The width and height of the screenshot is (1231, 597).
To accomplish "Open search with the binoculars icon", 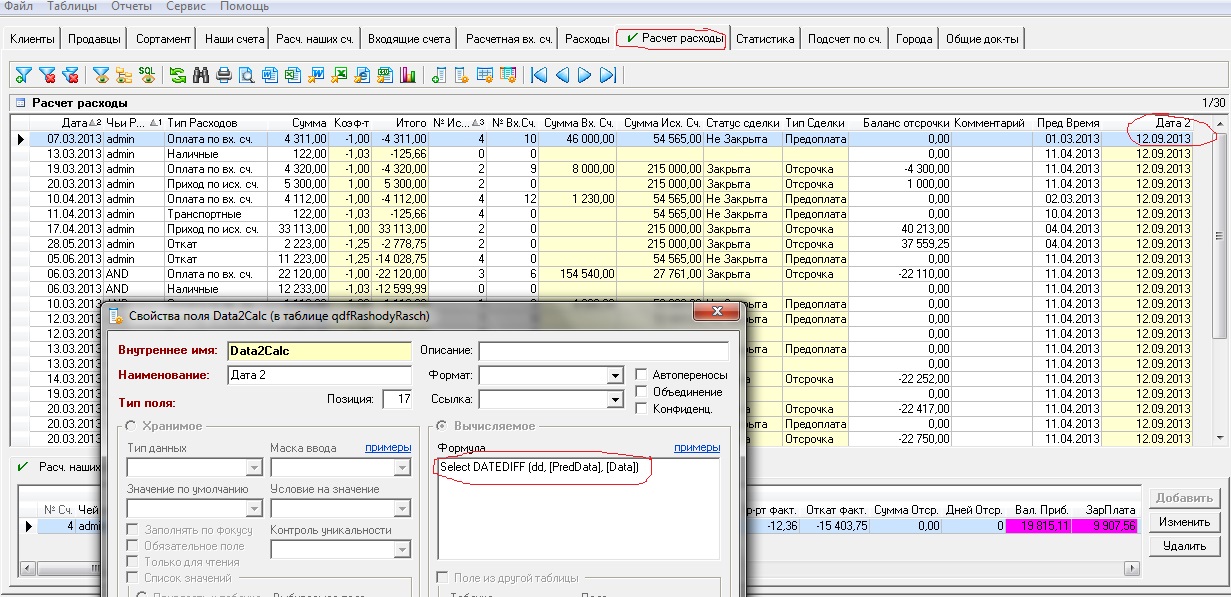I will point(201,75).
